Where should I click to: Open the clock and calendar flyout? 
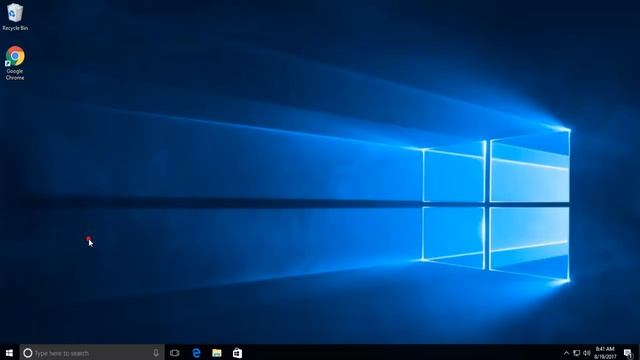tap(605, 353)
